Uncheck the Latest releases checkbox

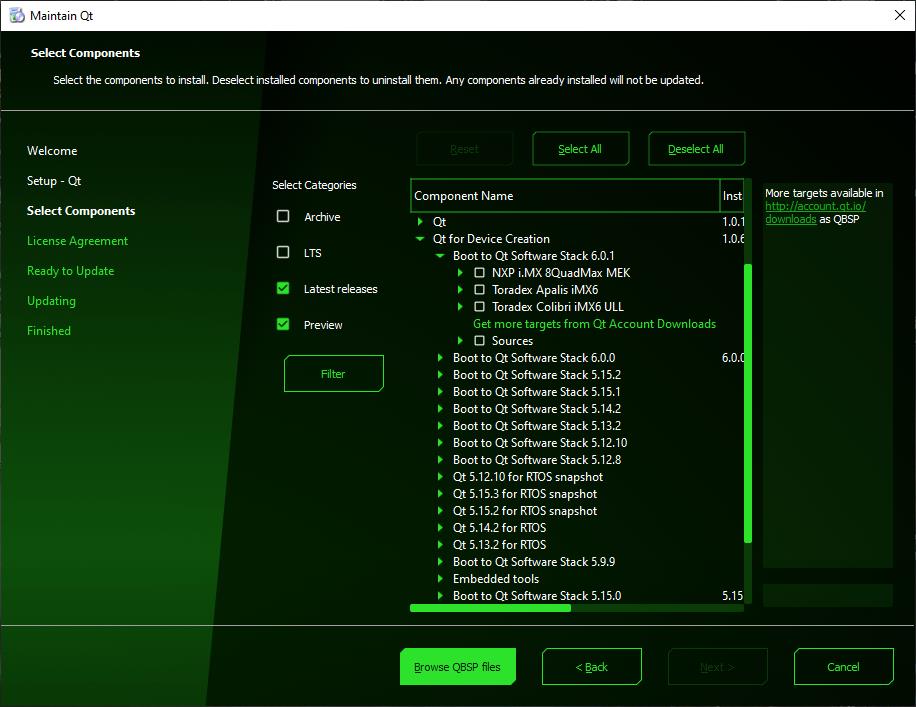(283, 289)
